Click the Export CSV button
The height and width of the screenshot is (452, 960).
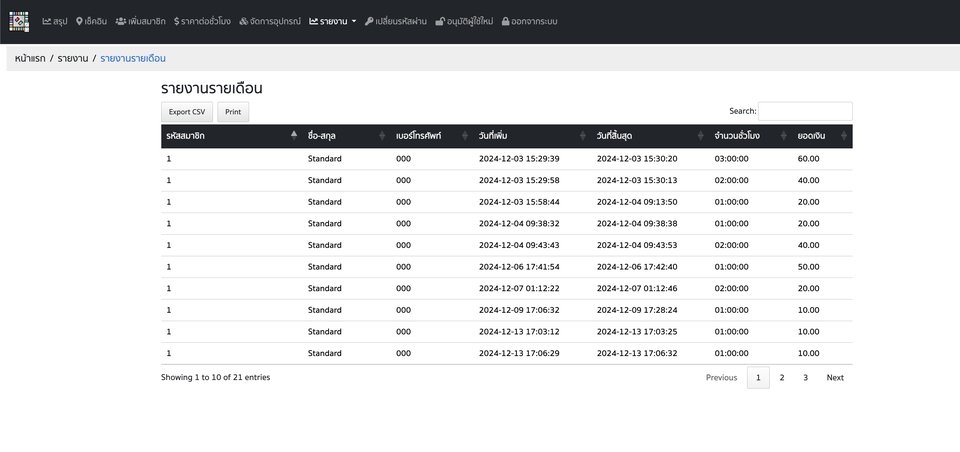[x=186, y=112]
